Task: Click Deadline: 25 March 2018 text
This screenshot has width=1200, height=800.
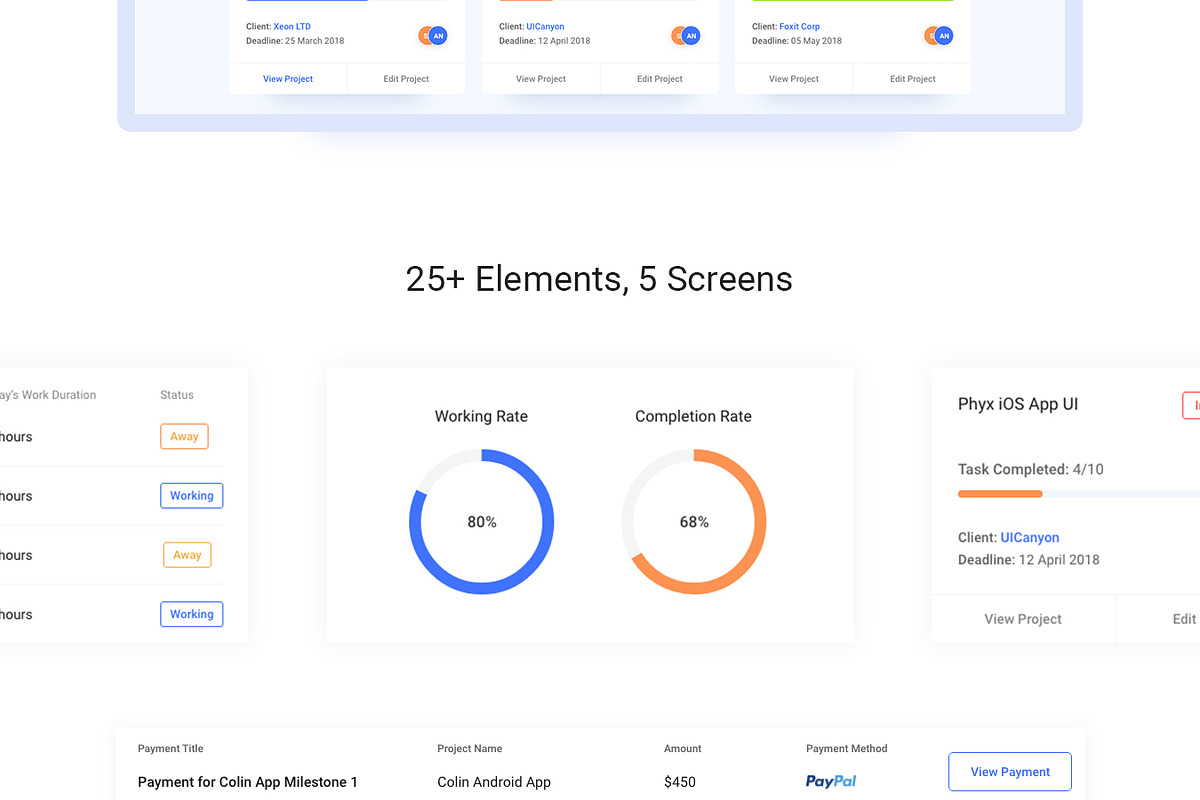Action: tap(295, 41)
